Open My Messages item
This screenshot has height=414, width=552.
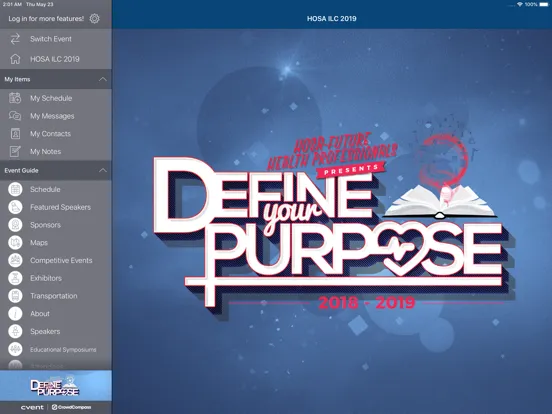[x=56, y=116]
